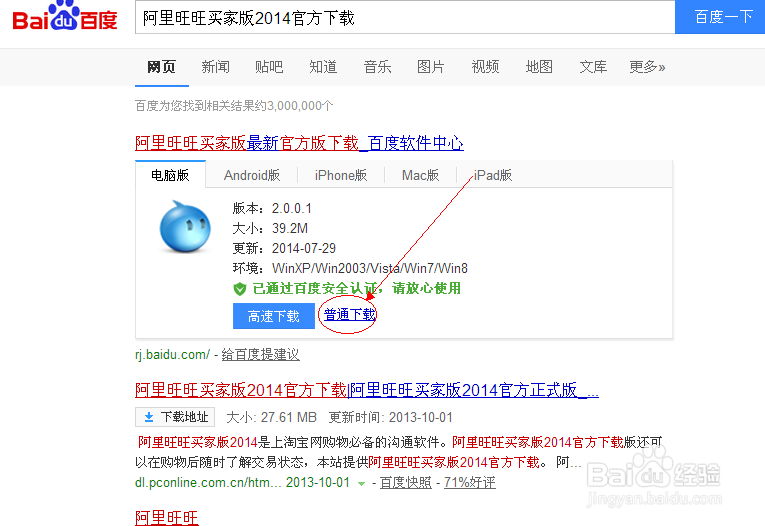Click the 已通过百度安全认证 text
Image resolution: width=765 pixels, height=526 pixels.
click(x=315, y=288)
